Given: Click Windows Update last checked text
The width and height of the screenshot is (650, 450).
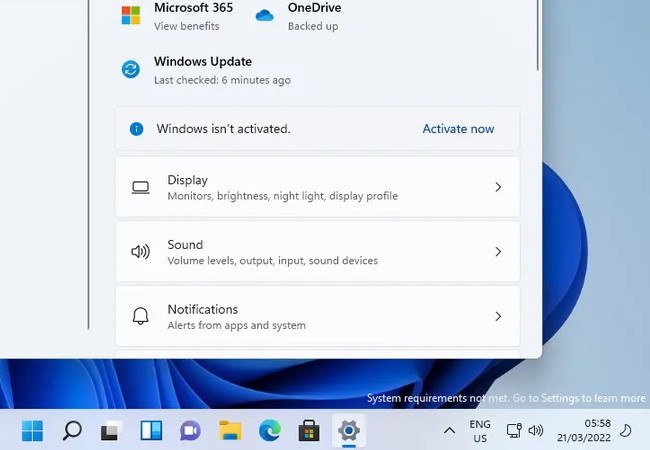Looking at the screenshot, I should coord(222,80).
